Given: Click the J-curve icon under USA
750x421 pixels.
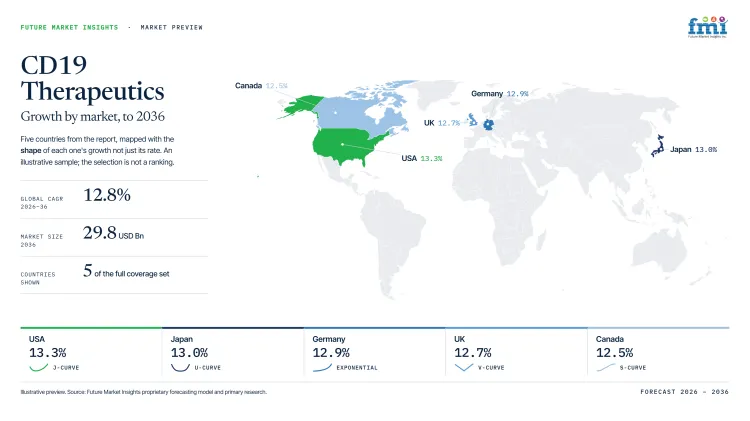Looking at the screenshot, I should [38, 367].
